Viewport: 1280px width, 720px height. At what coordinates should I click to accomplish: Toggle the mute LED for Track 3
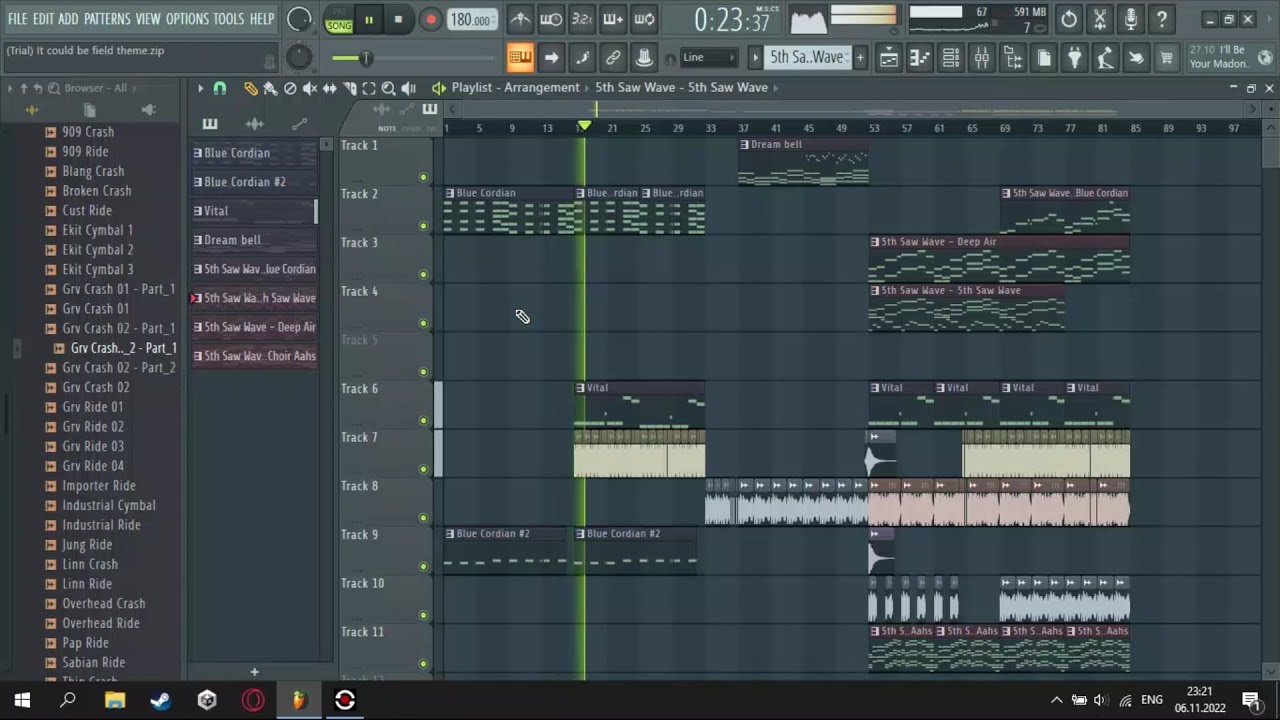pyautogui.click(x=423, y=274)
